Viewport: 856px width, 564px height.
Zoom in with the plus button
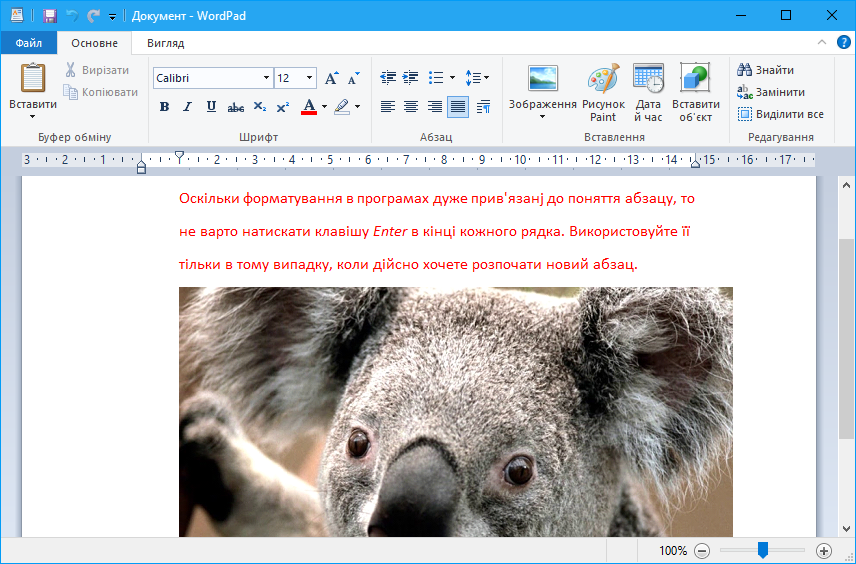(x=824, y=551)
